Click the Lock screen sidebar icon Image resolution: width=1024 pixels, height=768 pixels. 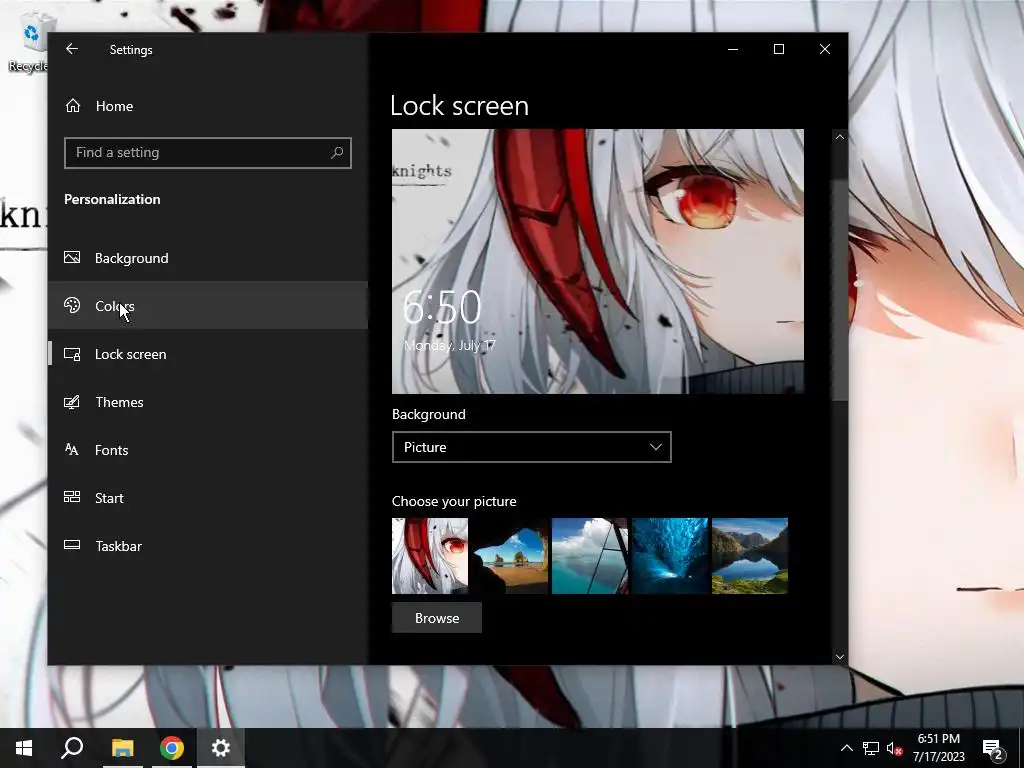[x=72, y=354]
